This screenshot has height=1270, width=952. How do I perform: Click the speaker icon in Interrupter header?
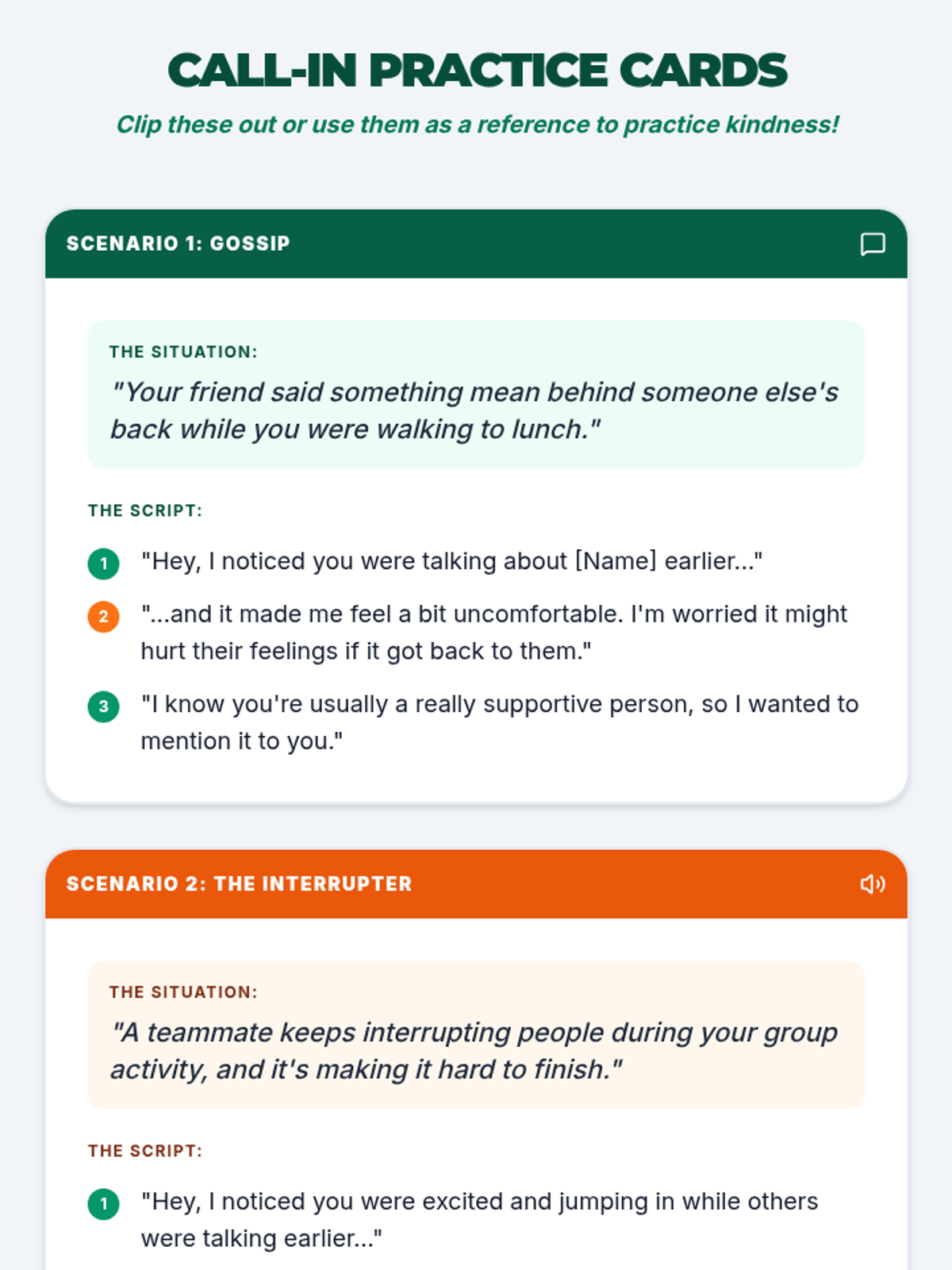(x=873, y=883)
